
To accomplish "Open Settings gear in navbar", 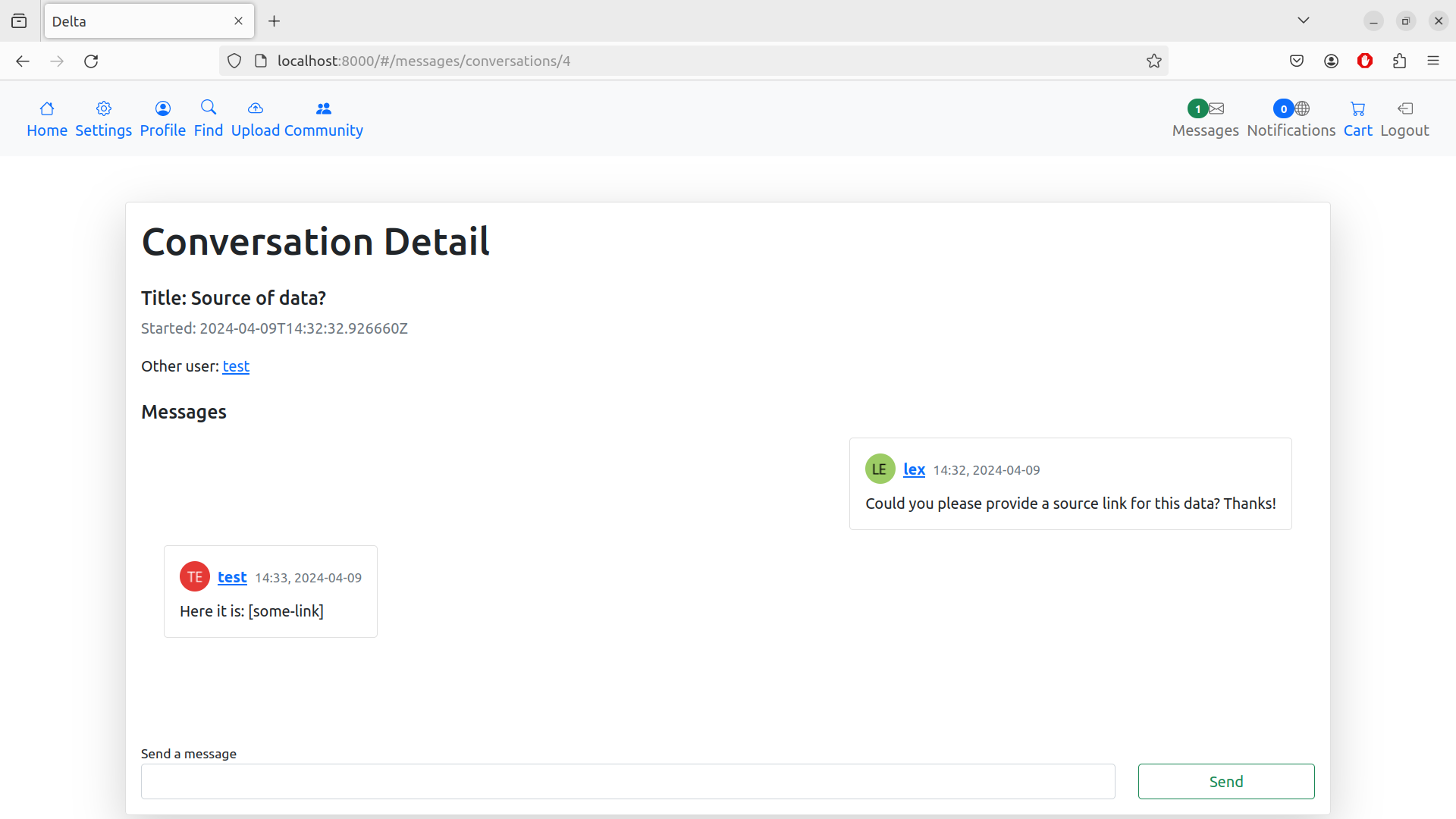I will click(x=104, y=108).
